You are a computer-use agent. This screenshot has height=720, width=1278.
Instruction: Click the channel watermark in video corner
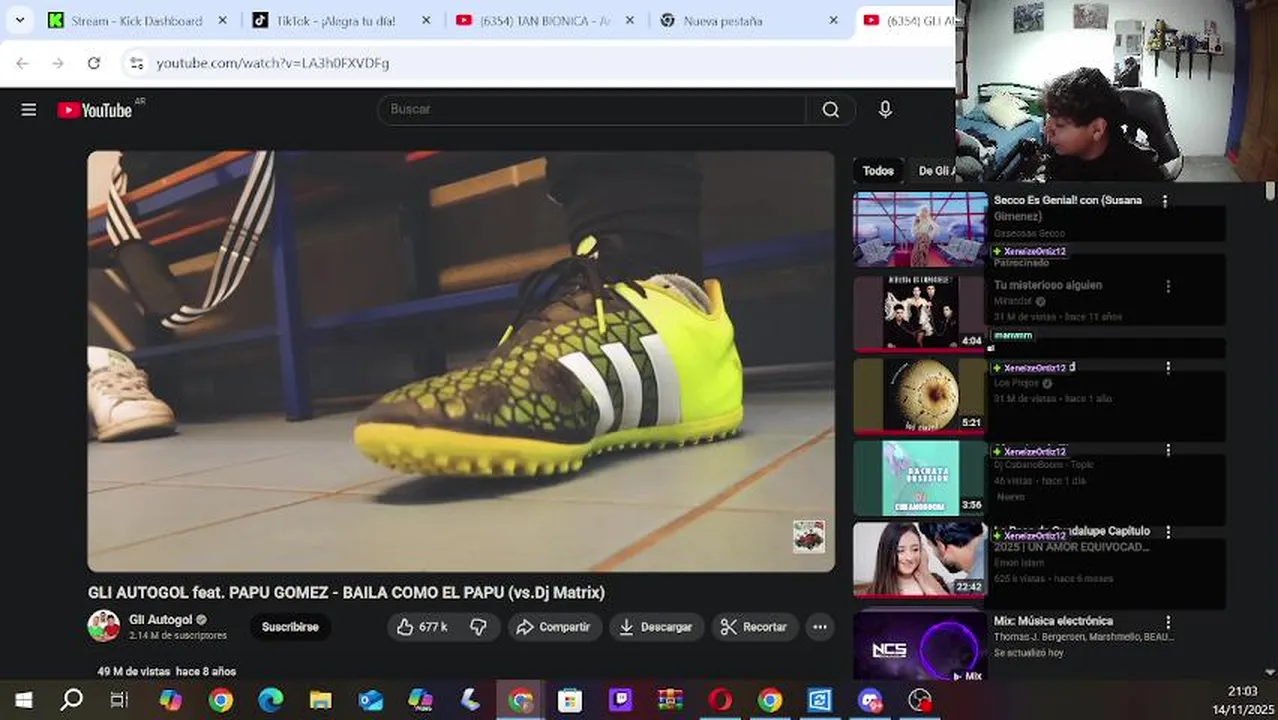tap(809, 536)
